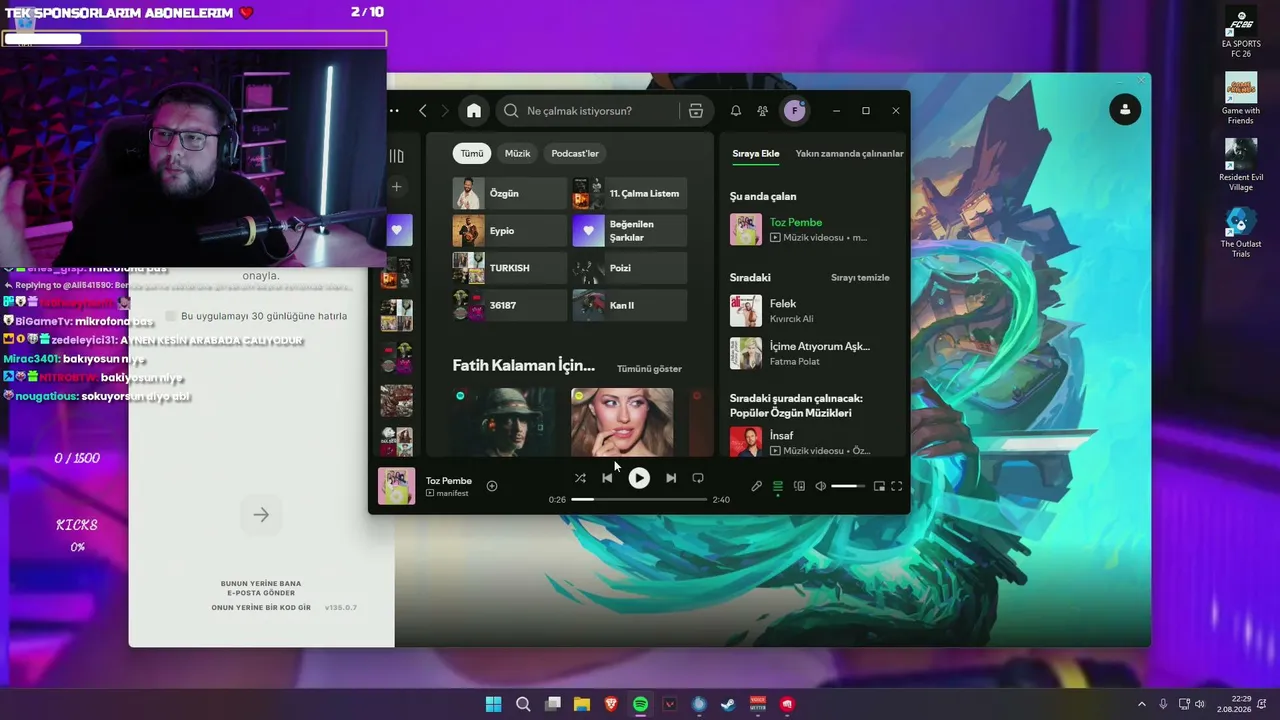This screenshot has height=720, width=1280.
Task: Open the Browse icon beside the search box
Action: point(696,111)
